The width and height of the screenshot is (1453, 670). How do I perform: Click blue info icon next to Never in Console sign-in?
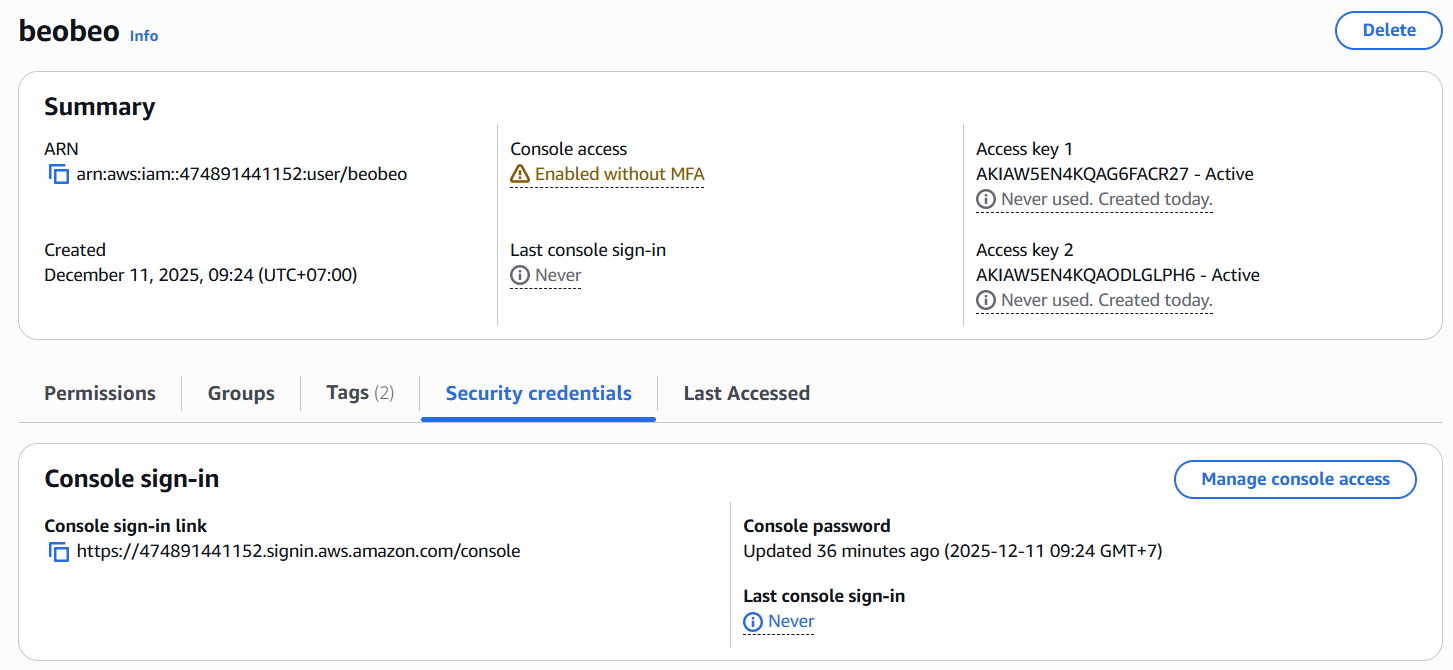coord(753,622)
